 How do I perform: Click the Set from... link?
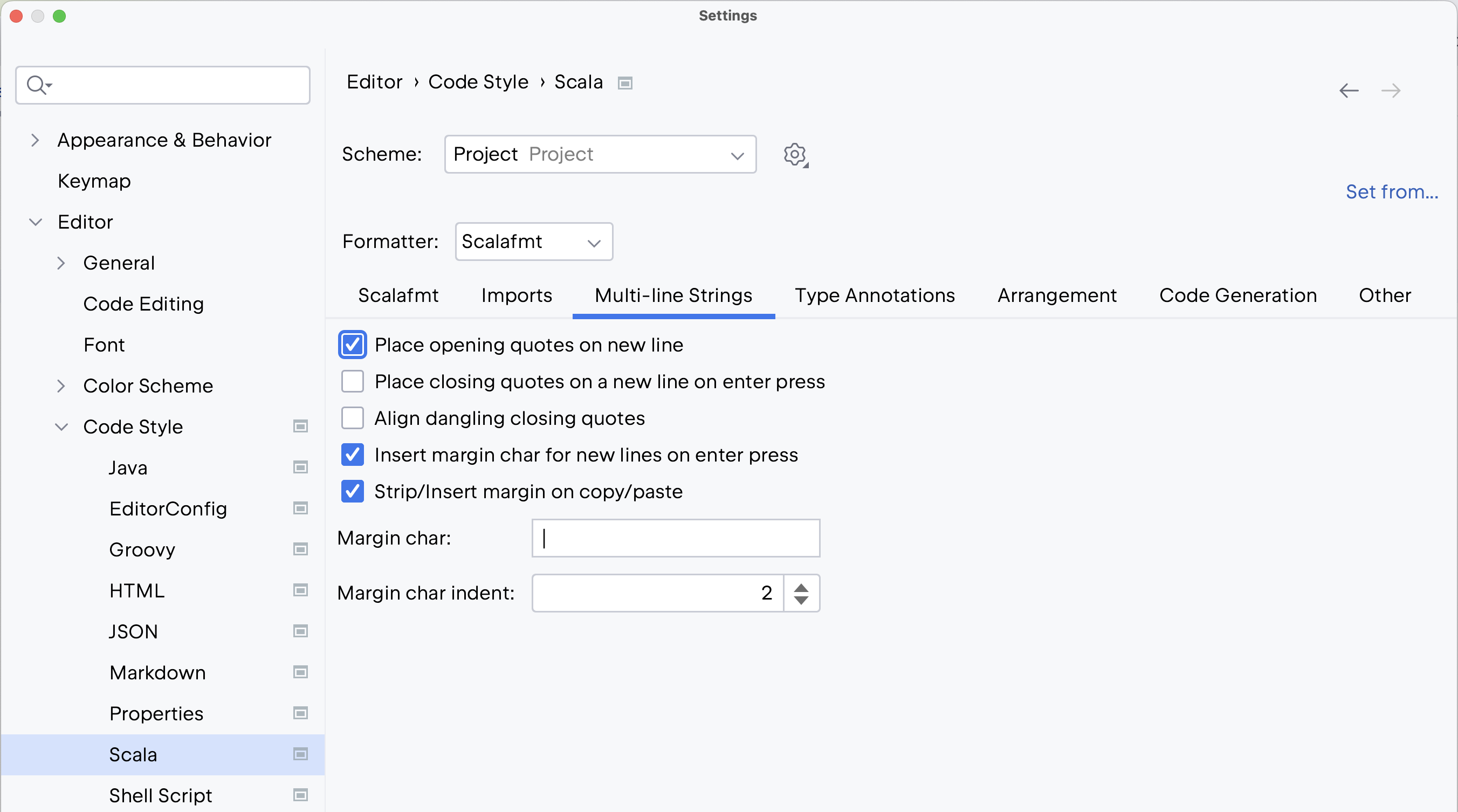tap(1392, 192)
